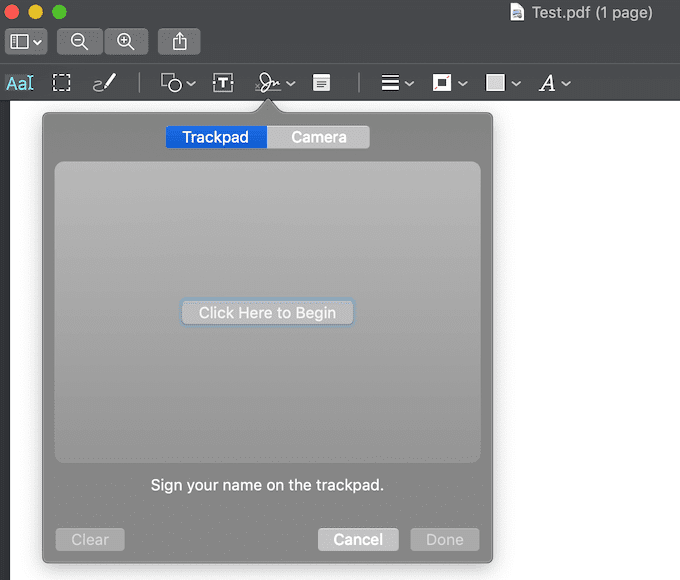
Task: Switch to the Trackpad tab
Action: 216,137
